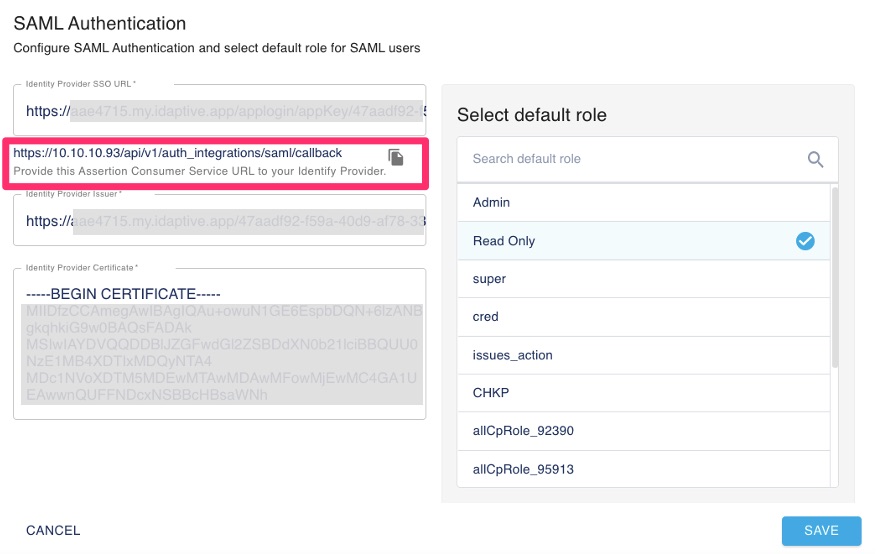
Task: Click the CANCEL button
Action: point(53,531)
